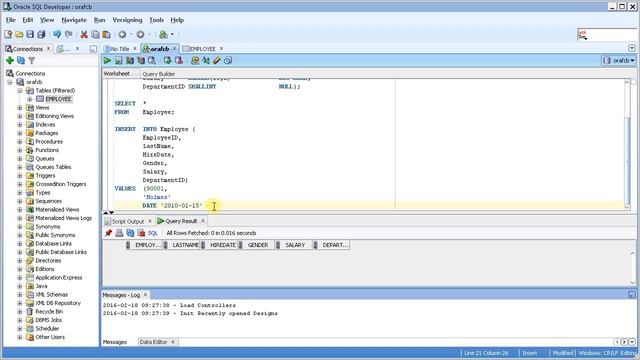
Task: Open the SQL worksheet connection dropdown arrow in main toolbar
Action: pos(172,35)
